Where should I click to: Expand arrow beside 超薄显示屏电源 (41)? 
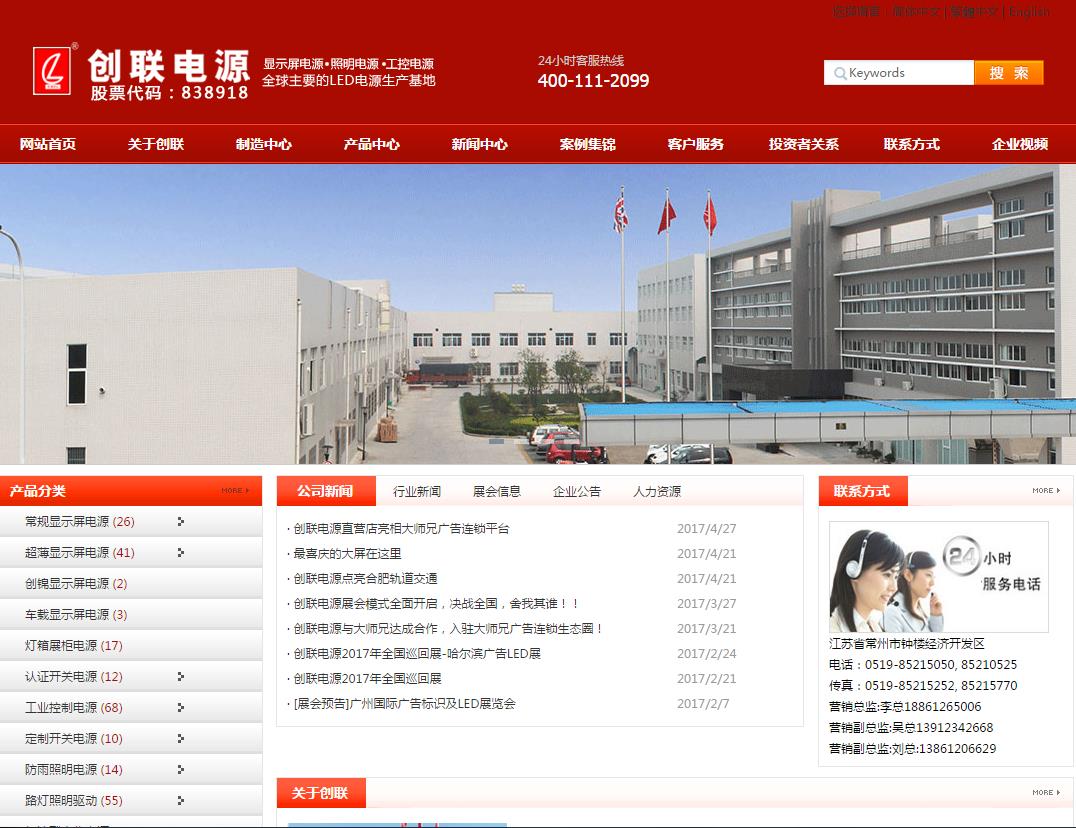pos(180,552)
